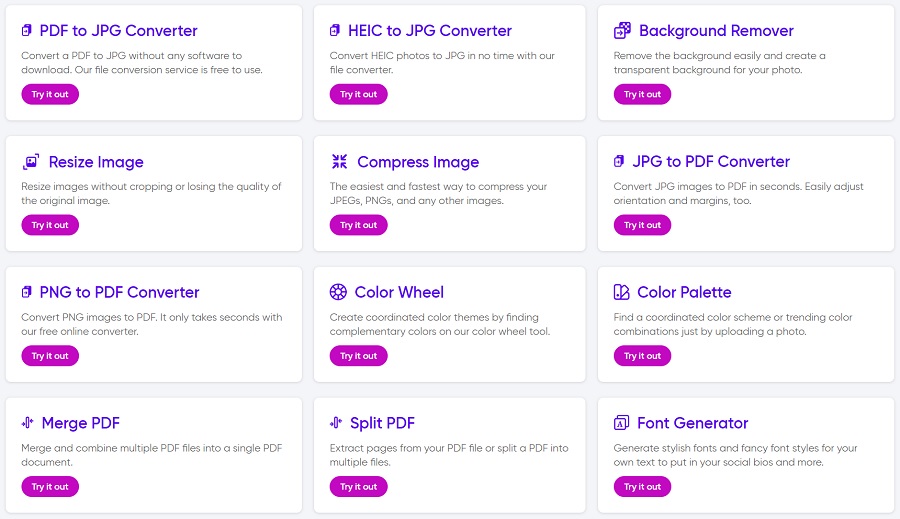Screen dimensions: 900x519
Task: Try out the Compress Image tool
Action: coord(358,225)
